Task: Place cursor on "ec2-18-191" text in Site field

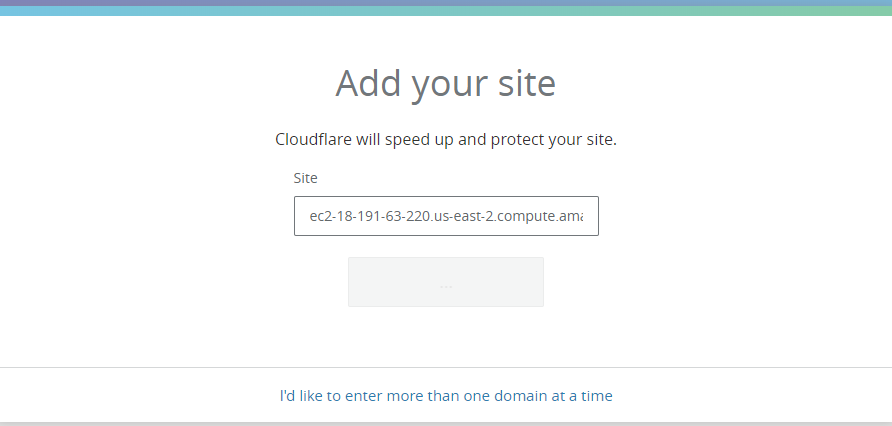Action: tap(341, 216)
